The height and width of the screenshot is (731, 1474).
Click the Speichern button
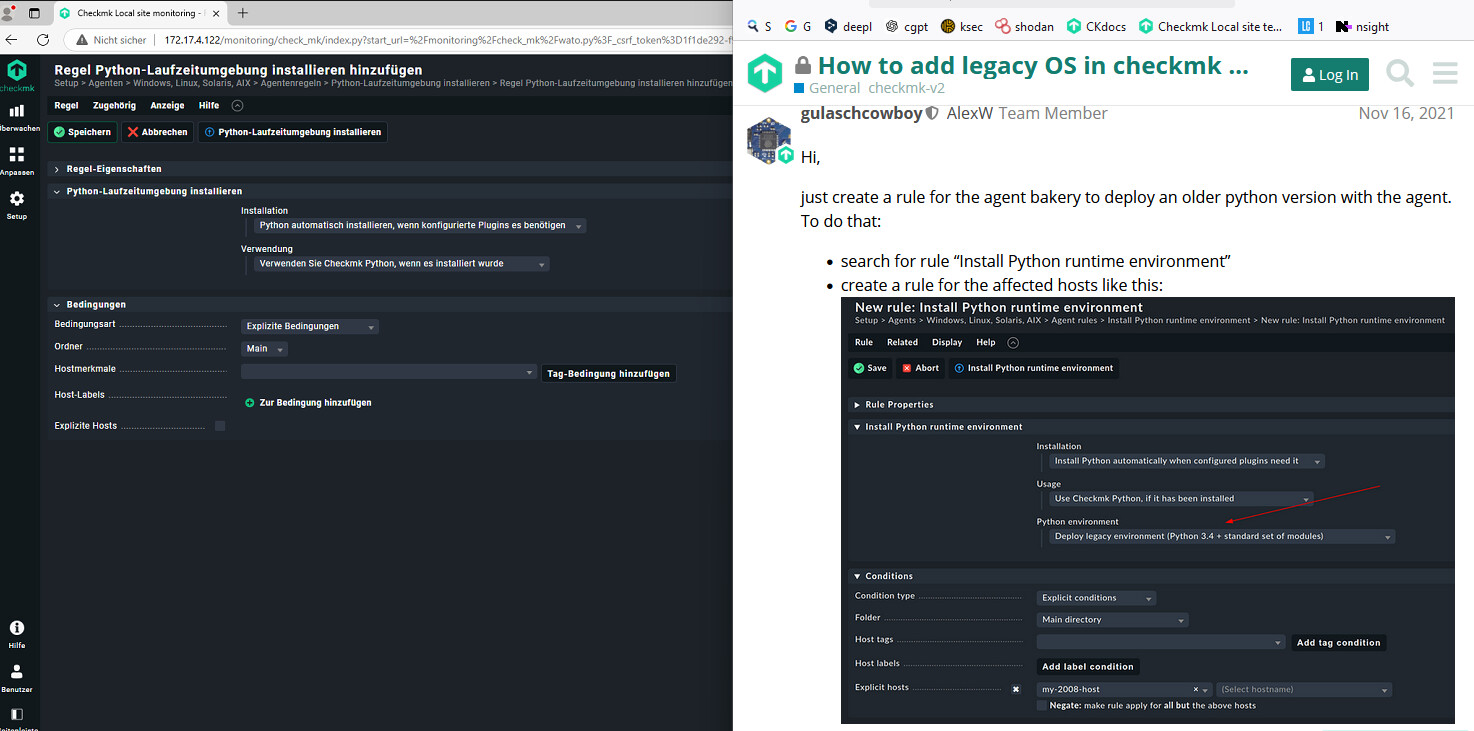82,131
